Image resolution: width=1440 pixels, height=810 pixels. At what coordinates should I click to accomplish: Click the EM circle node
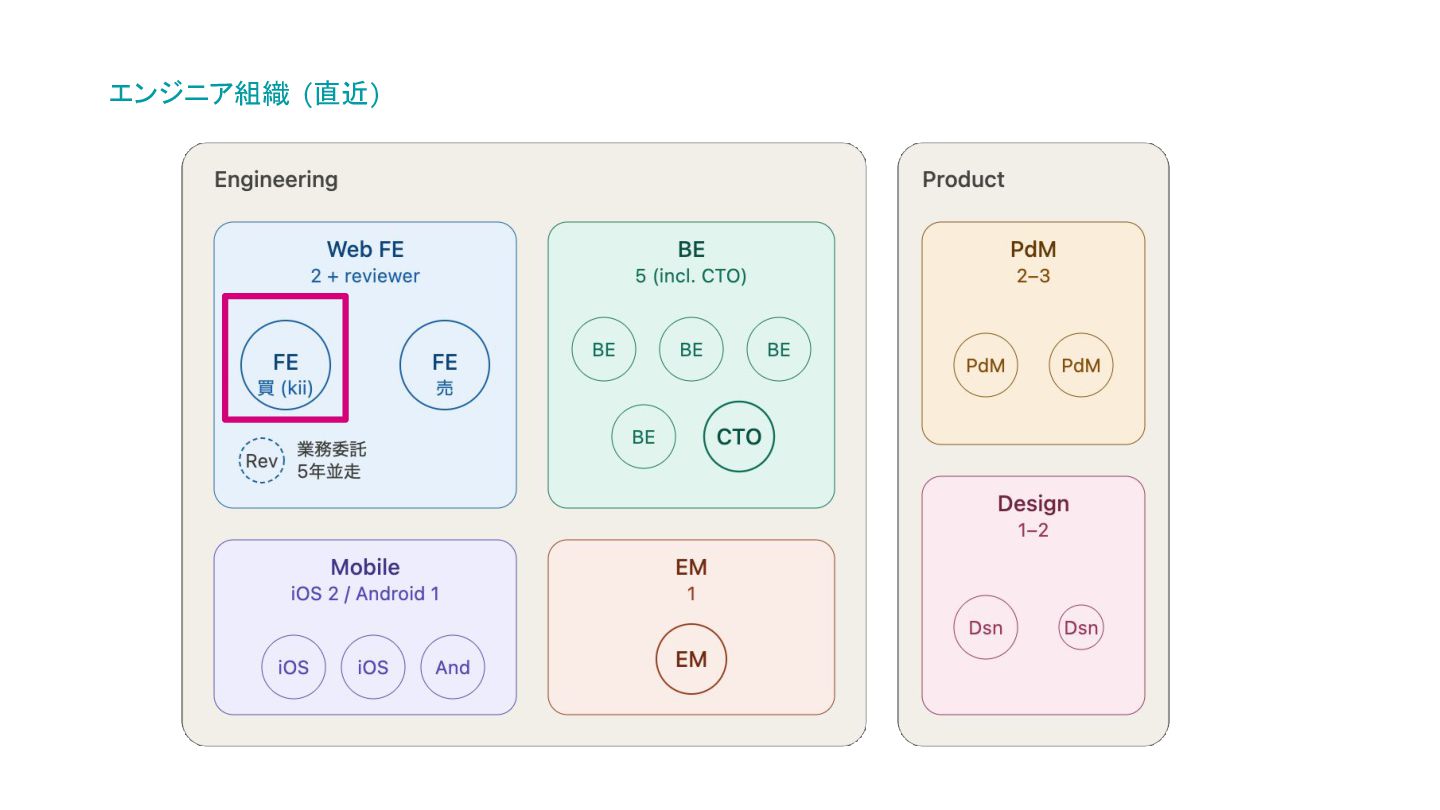click(691, 660)
